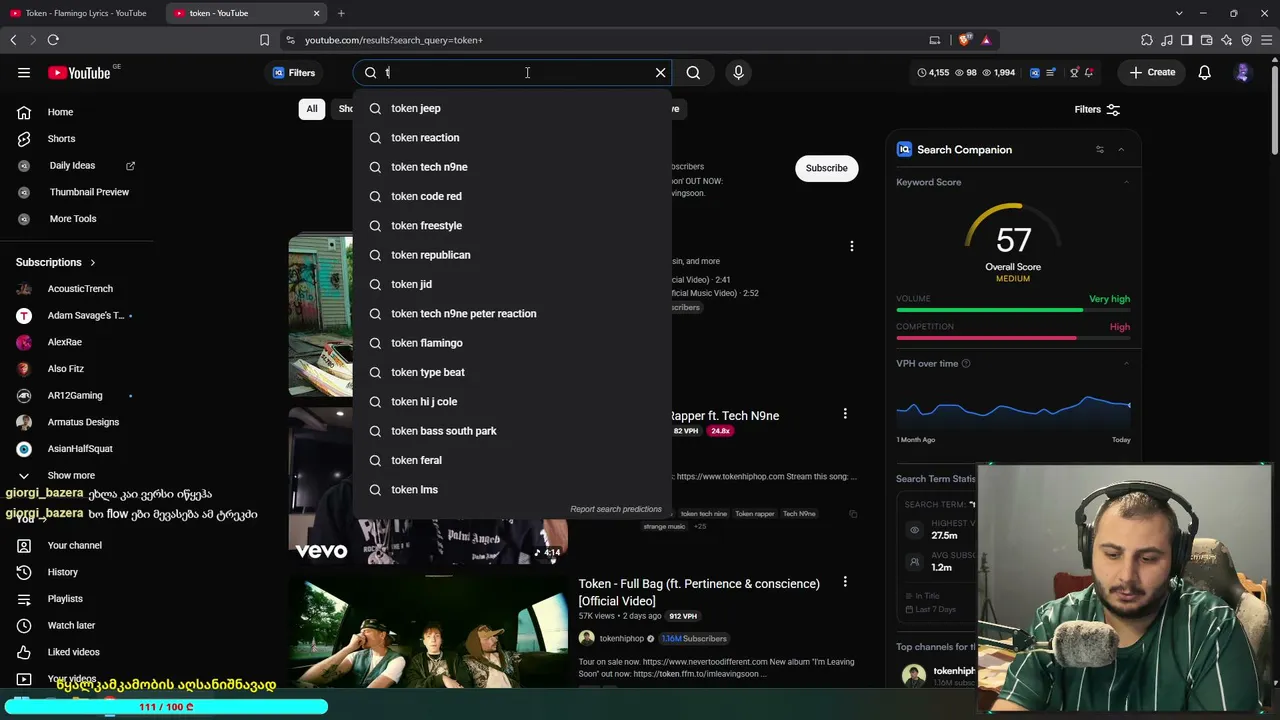The width and height of the screenshot is (1280, 720).
Task: Expand the Subscriptions section chevron
Action: pyautogui.click(x=92, y=262)
